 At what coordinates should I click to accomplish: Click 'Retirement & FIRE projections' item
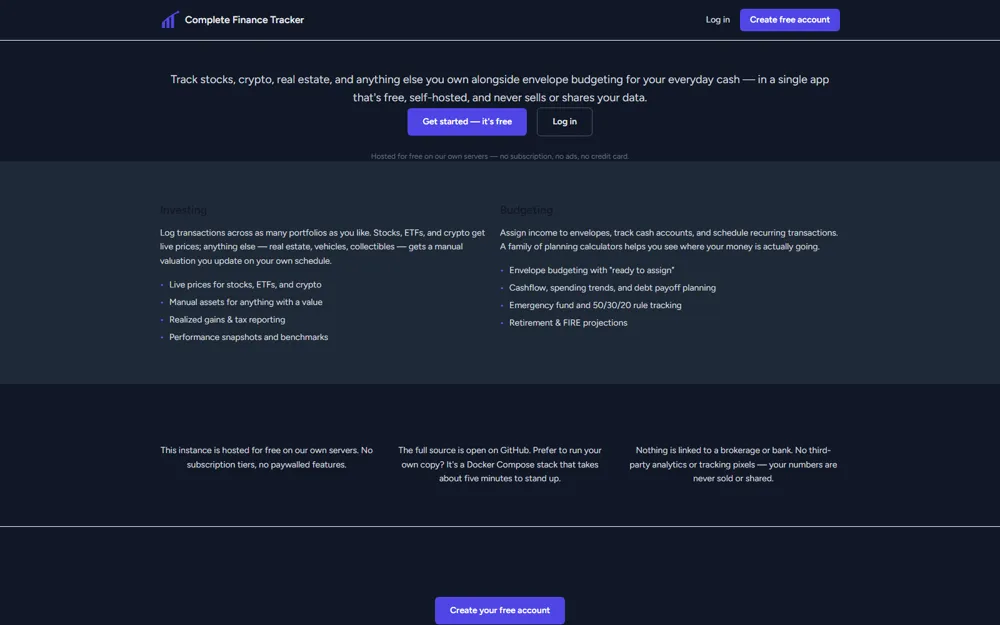tap(568, 323)
